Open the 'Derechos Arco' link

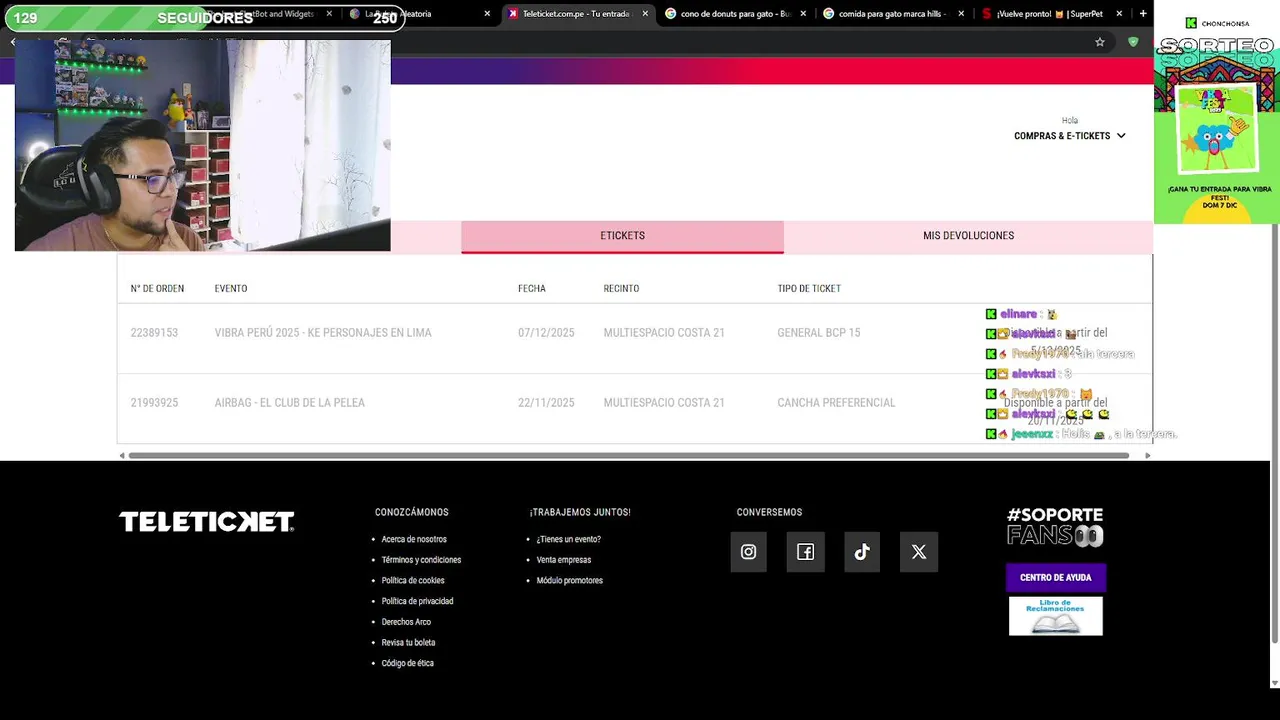[406, 622]
